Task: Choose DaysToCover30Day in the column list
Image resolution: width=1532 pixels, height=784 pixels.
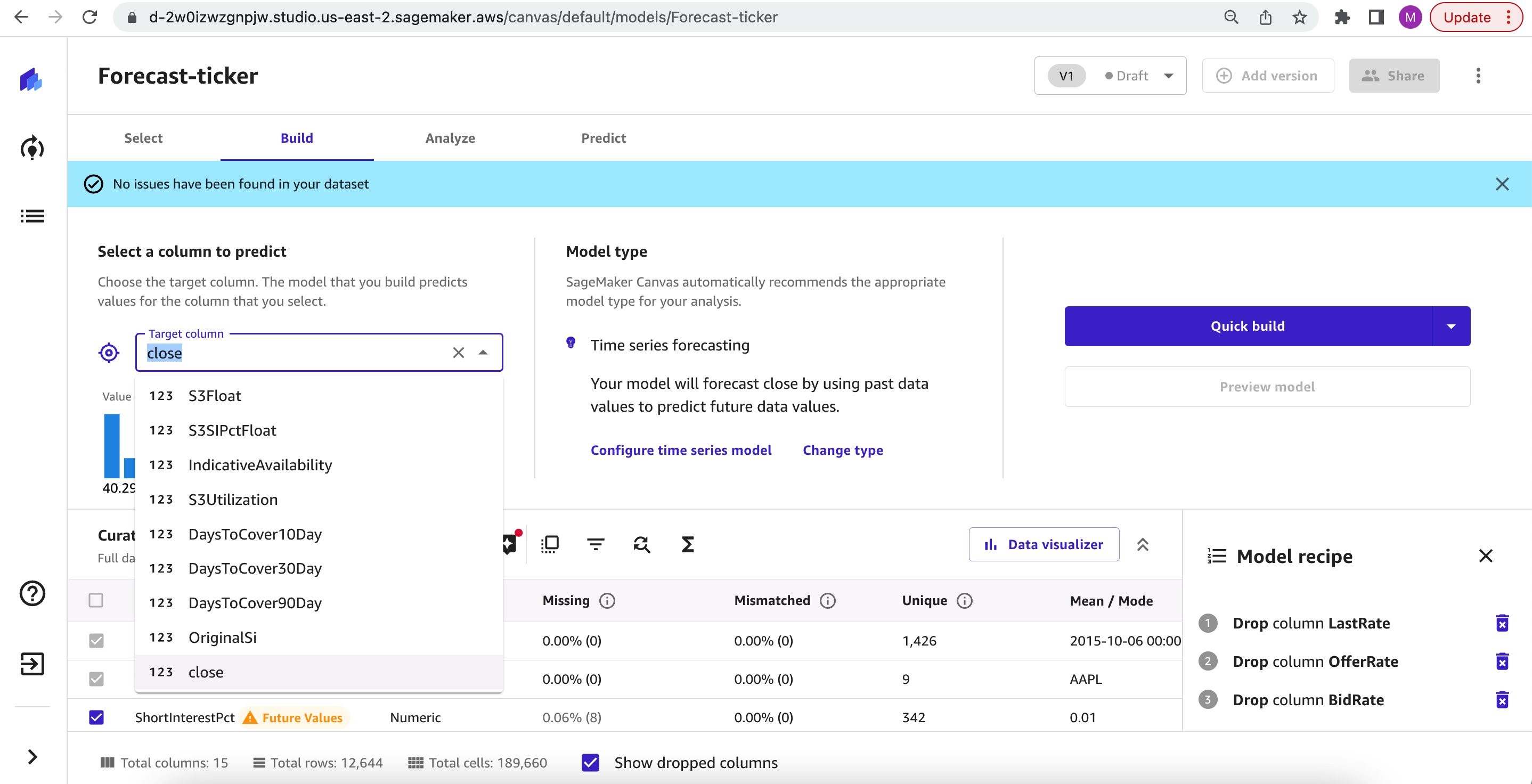Action: point(319,568)
